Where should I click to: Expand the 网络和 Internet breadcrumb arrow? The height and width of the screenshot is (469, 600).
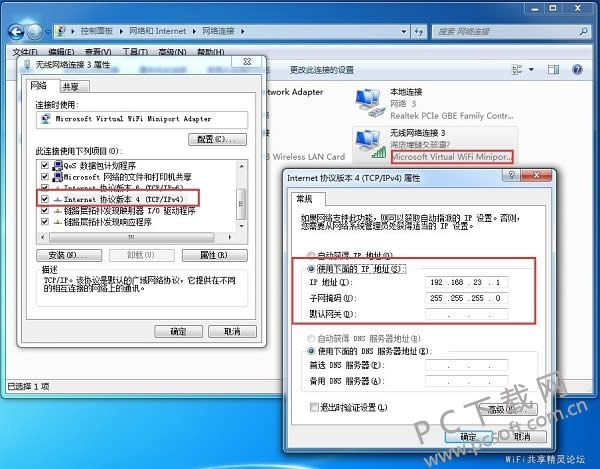pos(194,31)
